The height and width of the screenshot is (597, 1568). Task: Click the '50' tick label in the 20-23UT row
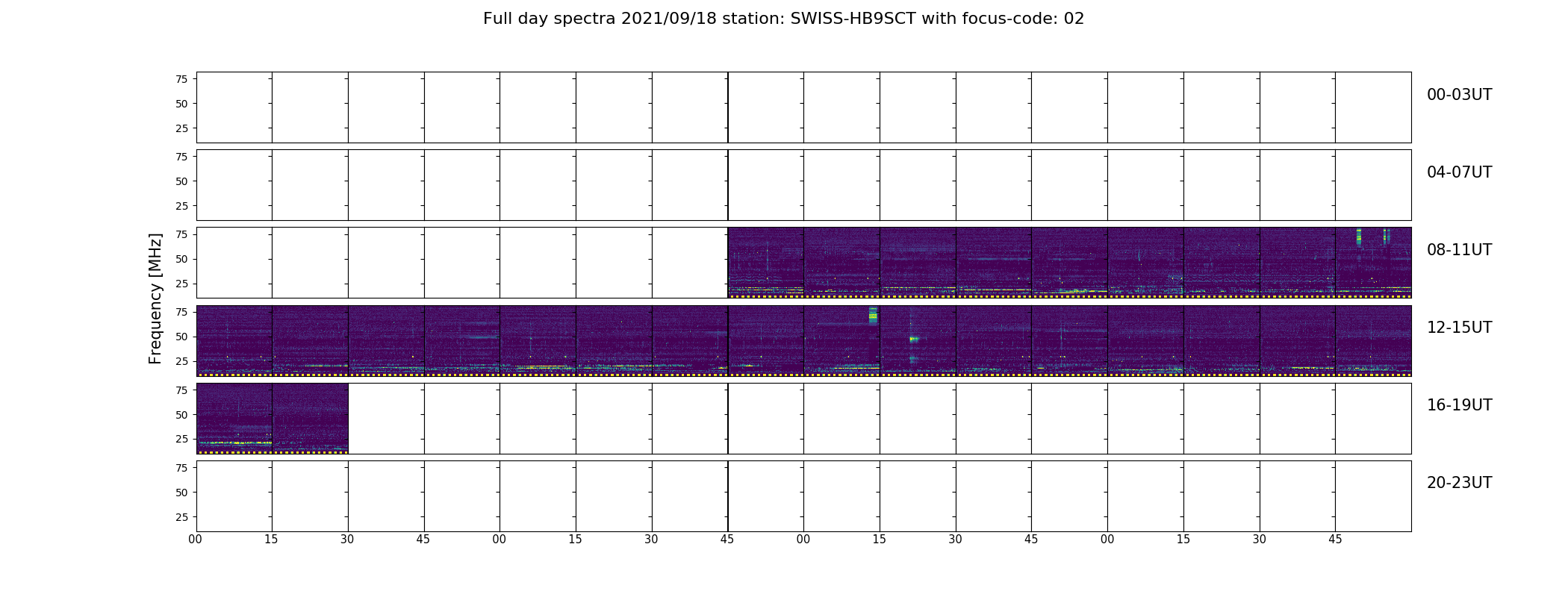coord(181,492)
